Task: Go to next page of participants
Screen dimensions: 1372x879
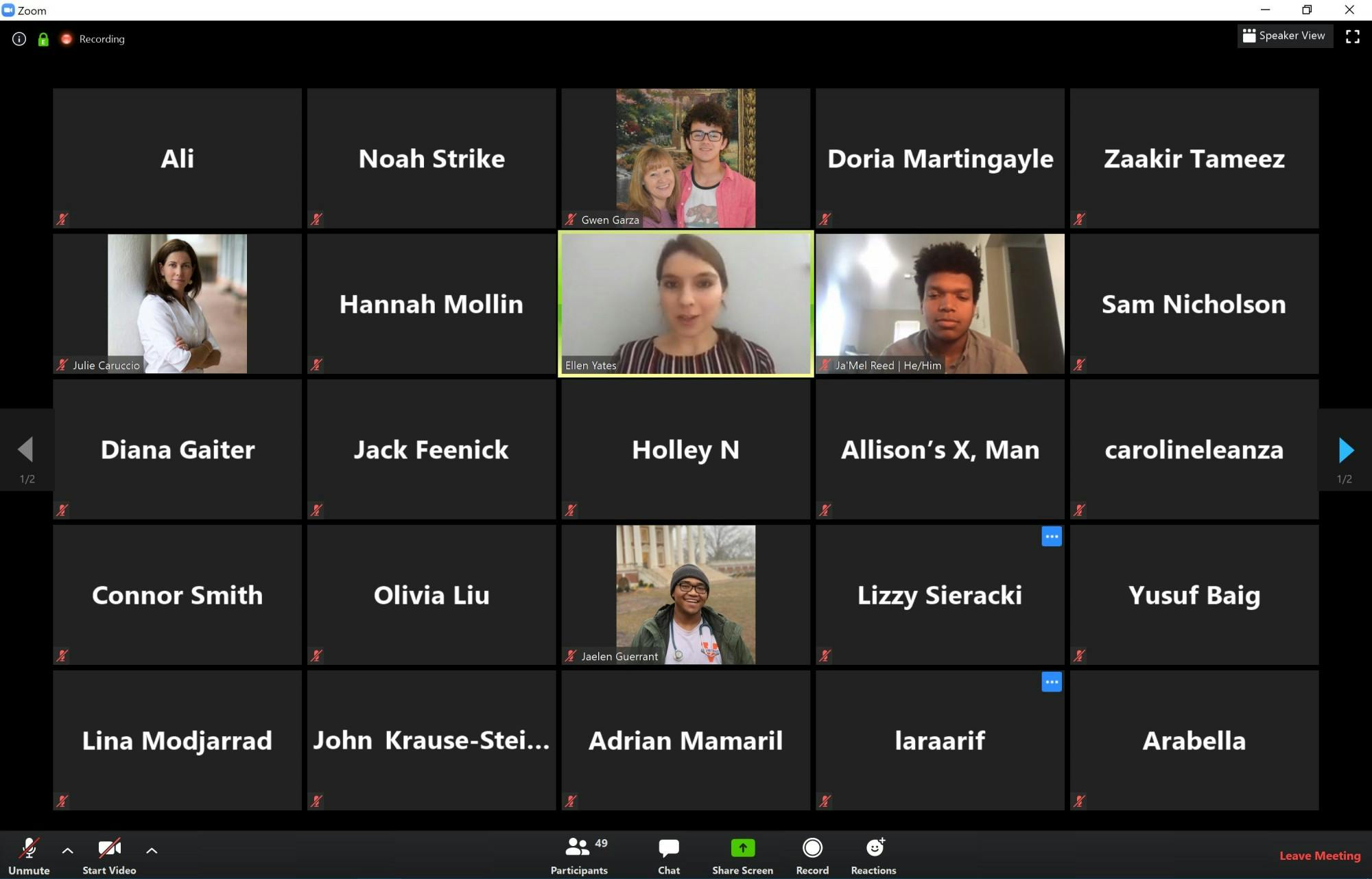Action: (1345, 450)
